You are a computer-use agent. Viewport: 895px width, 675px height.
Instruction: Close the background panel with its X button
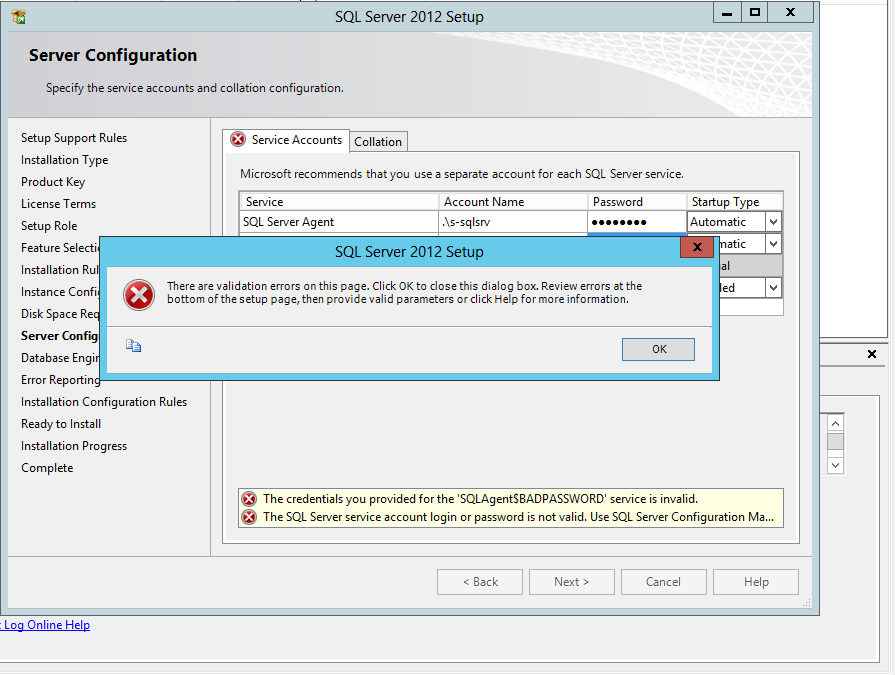click(872, 354)
